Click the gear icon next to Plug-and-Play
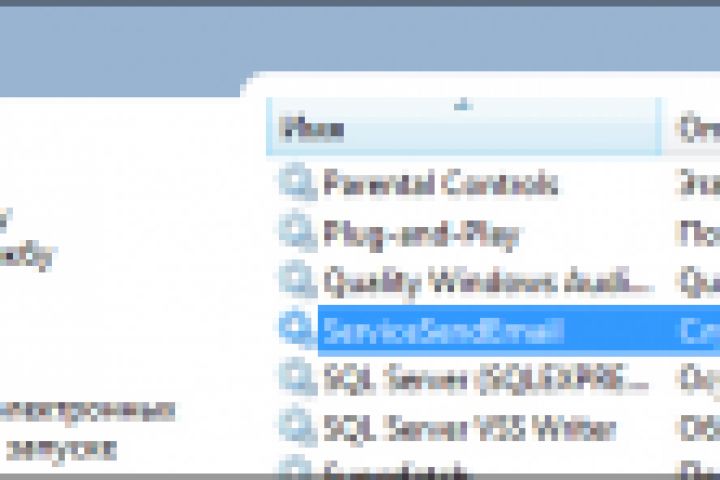The width and height of the screenshot is (720, 480). pos(298,232)
